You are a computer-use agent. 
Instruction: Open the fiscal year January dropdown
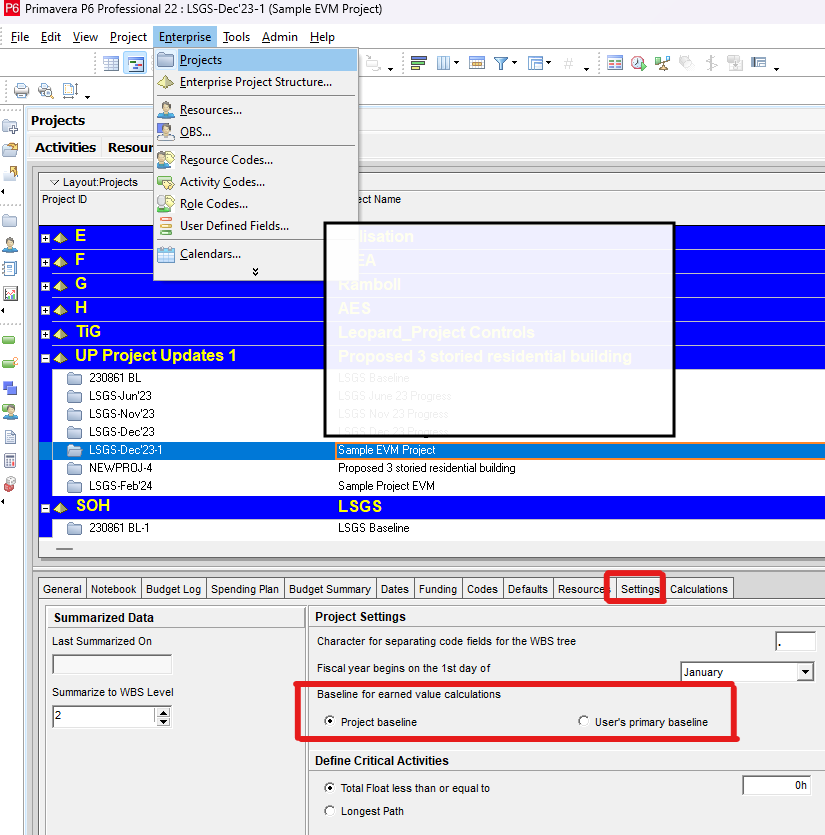pos(805,672)
